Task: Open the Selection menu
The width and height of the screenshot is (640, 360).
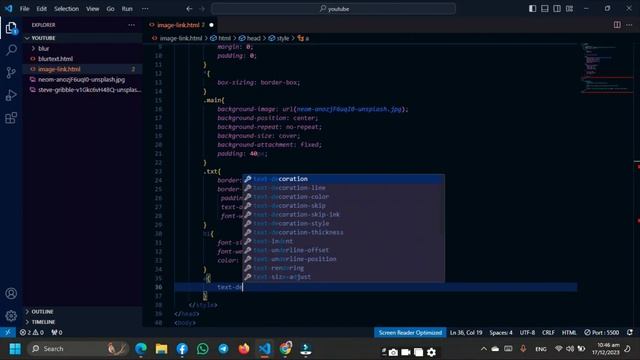Action: 67,9
